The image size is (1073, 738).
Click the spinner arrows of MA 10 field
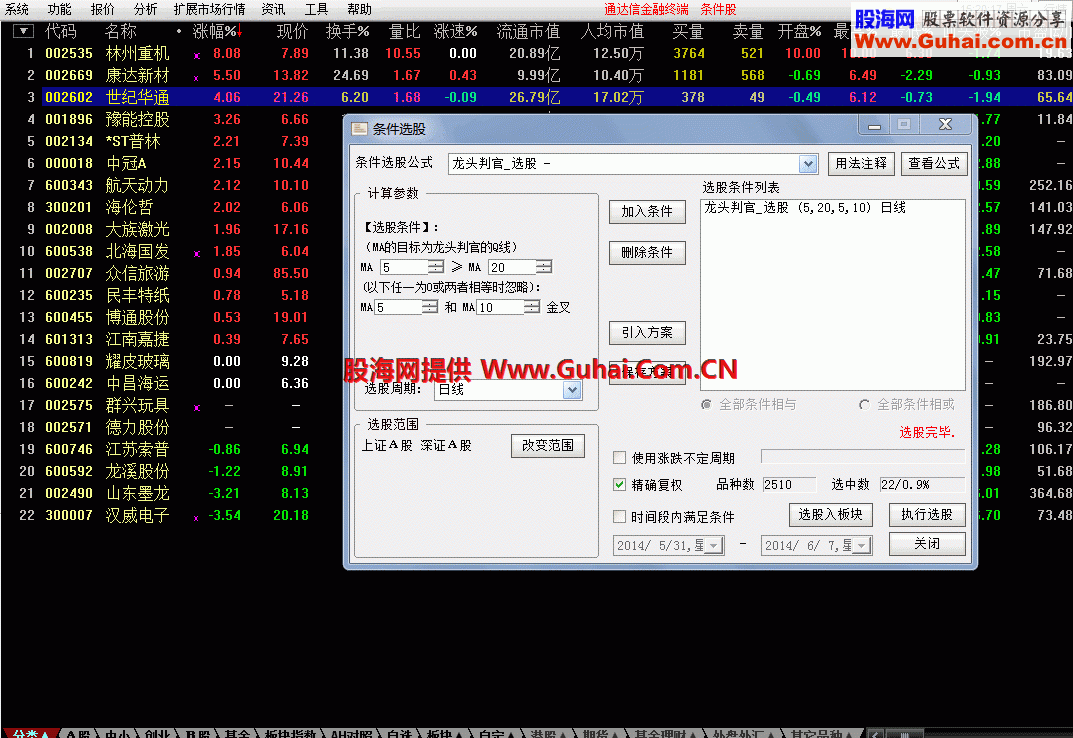click(532, 307)
